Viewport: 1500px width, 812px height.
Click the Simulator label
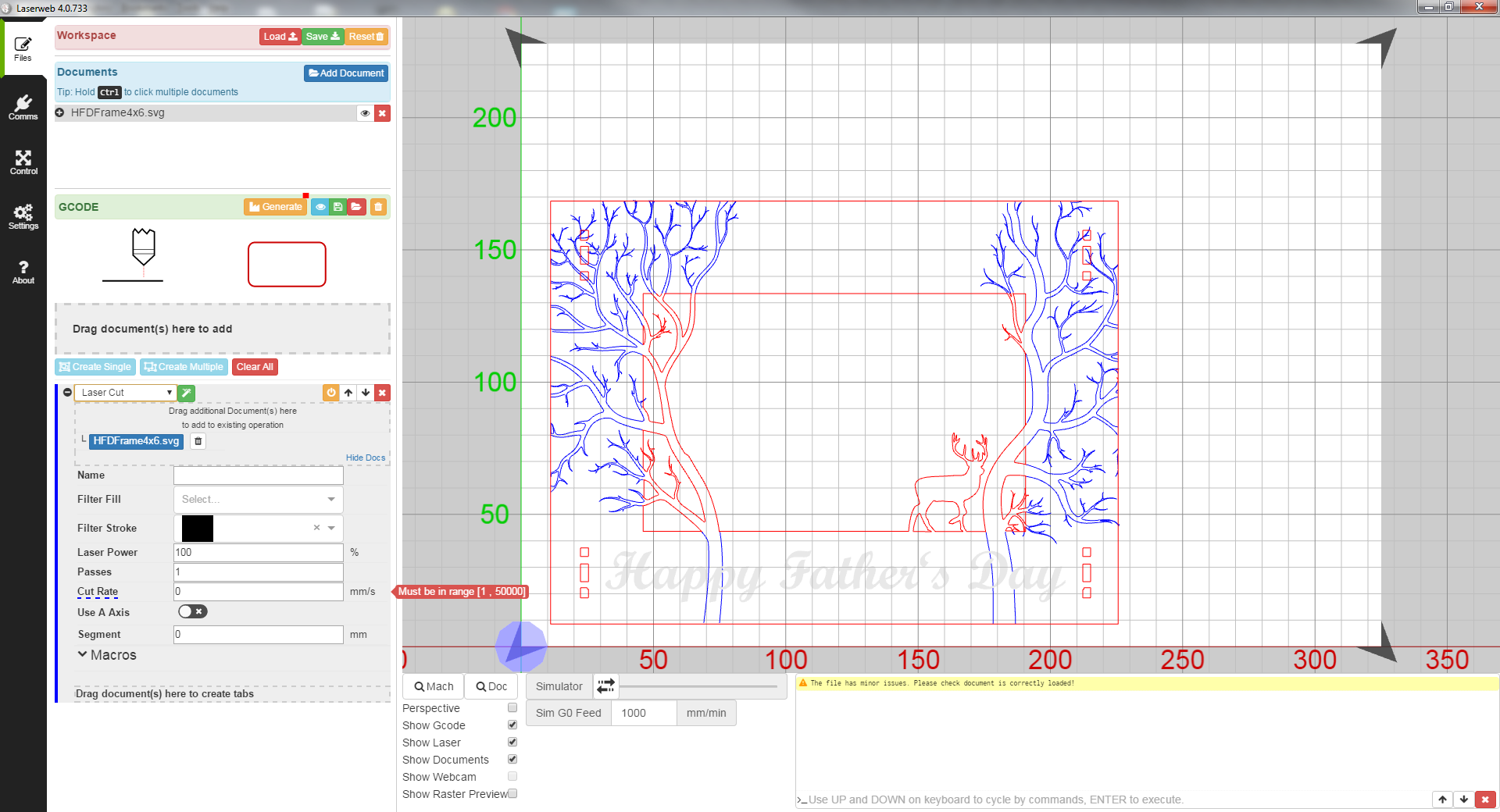[559, 686]
